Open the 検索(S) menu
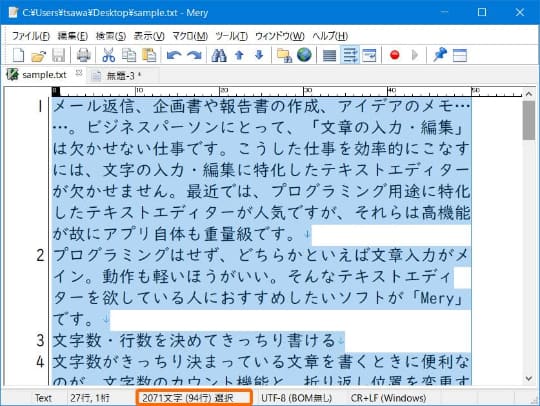Viewport: 540px width, 406px height. point(111,36)
